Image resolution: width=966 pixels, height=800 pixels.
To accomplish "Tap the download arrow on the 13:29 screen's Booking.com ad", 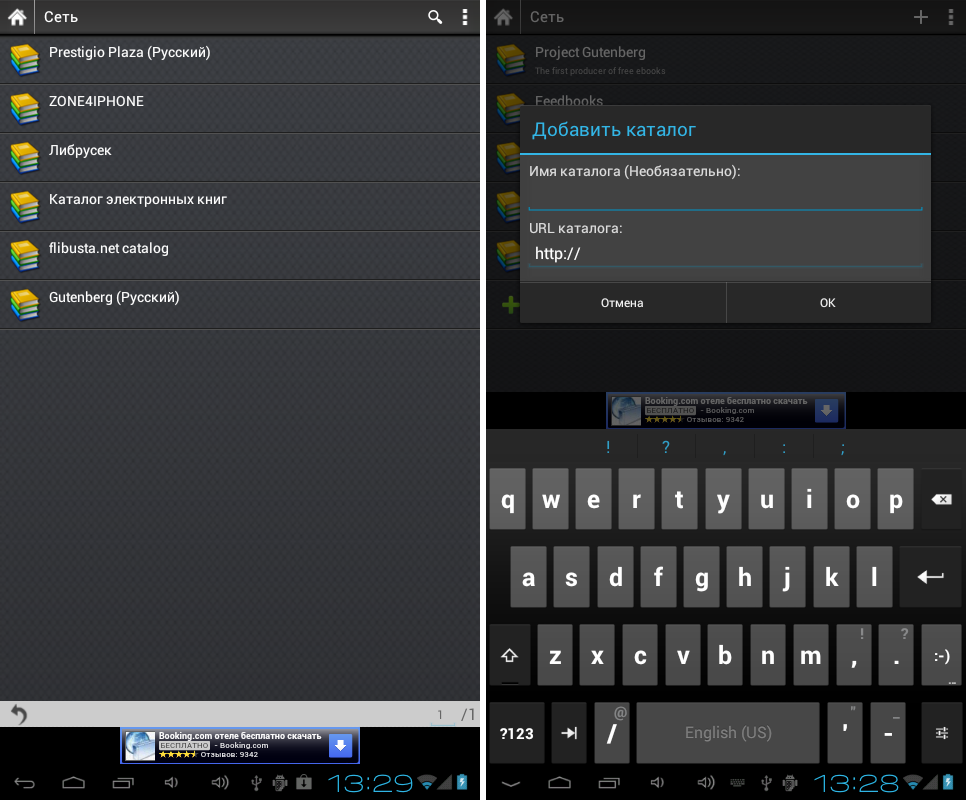I will pyautogui.click(x=340, y=745).
